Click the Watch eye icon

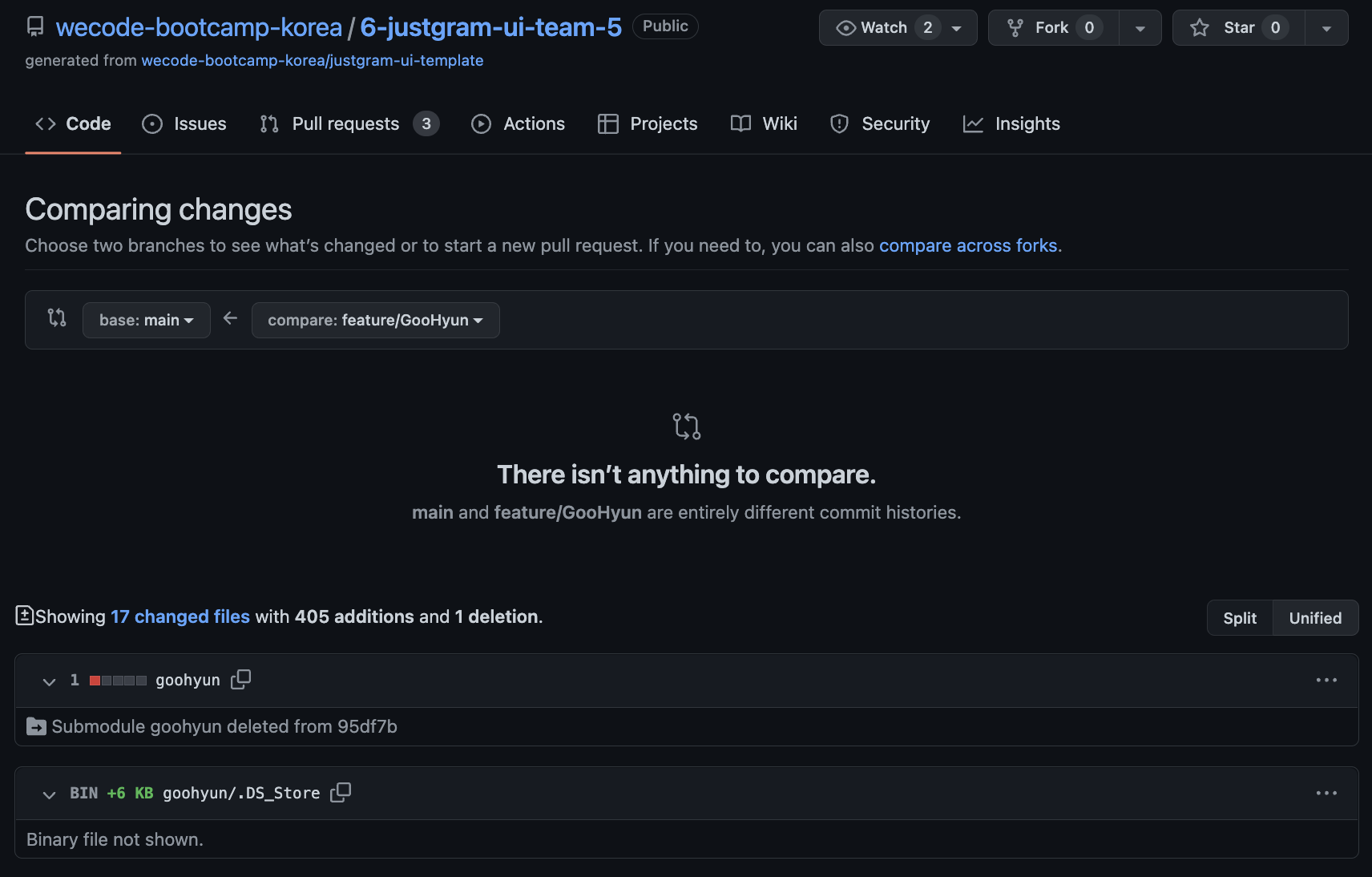click(845, 27)
